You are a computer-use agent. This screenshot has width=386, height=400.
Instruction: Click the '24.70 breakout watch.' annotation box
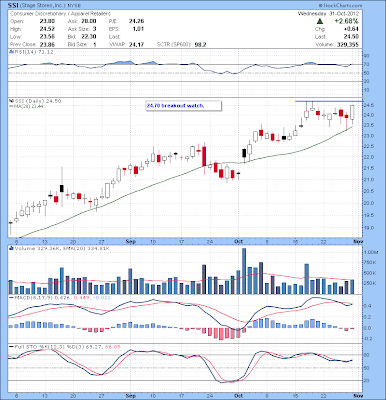tap(183, 106)
